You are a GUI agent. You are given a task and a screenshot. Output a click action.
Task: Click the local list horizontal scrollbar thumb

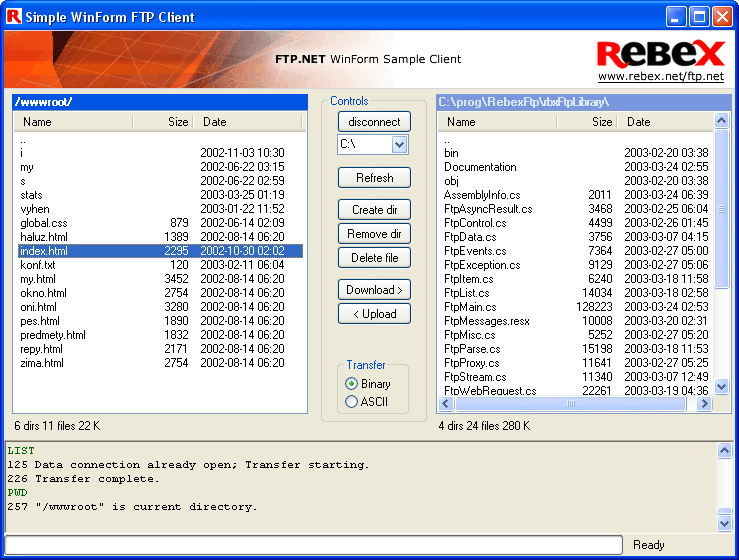pyautogui.click(x=571, y=404)
